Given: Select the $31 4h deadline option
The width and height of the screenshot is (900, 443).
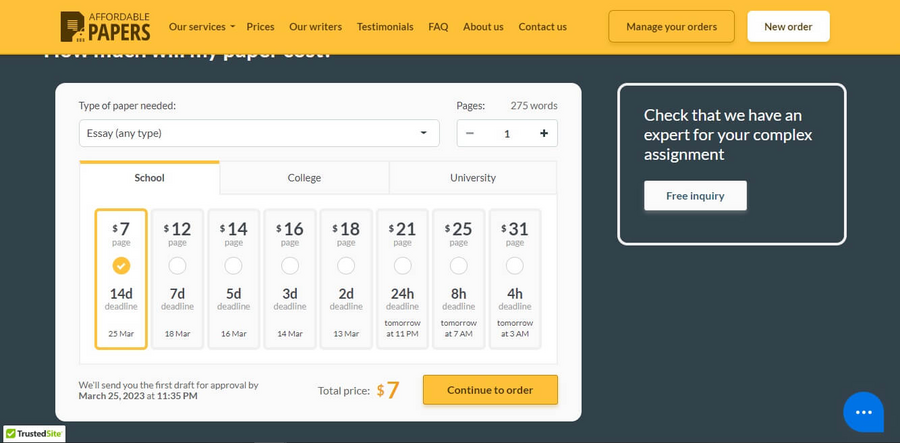Looking at the screenshot, I should pyautogui.click(x=515, y=279).
